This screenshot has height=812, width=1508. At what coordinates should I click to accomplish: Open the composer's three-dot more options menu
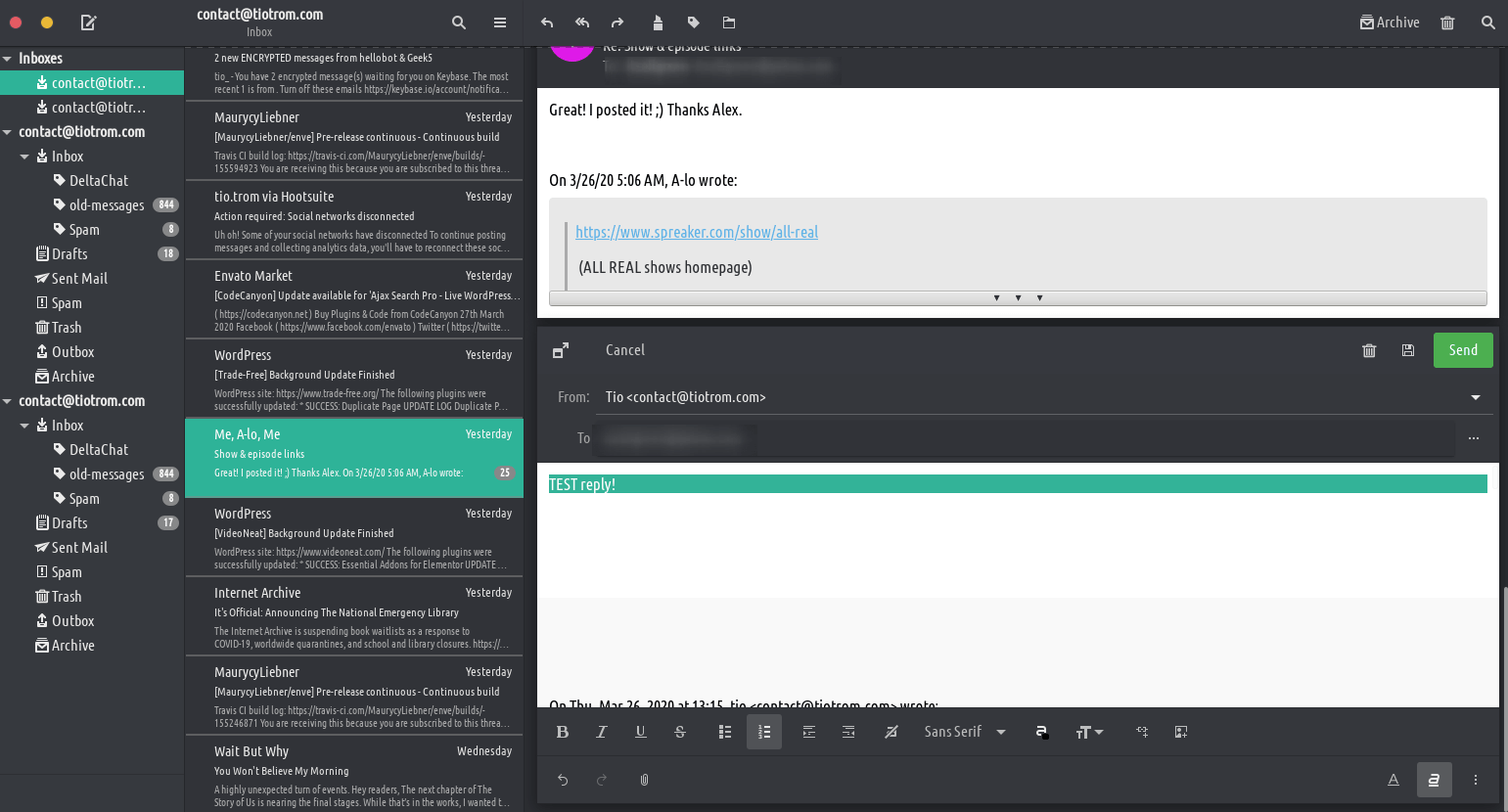tap(1476, 780)
